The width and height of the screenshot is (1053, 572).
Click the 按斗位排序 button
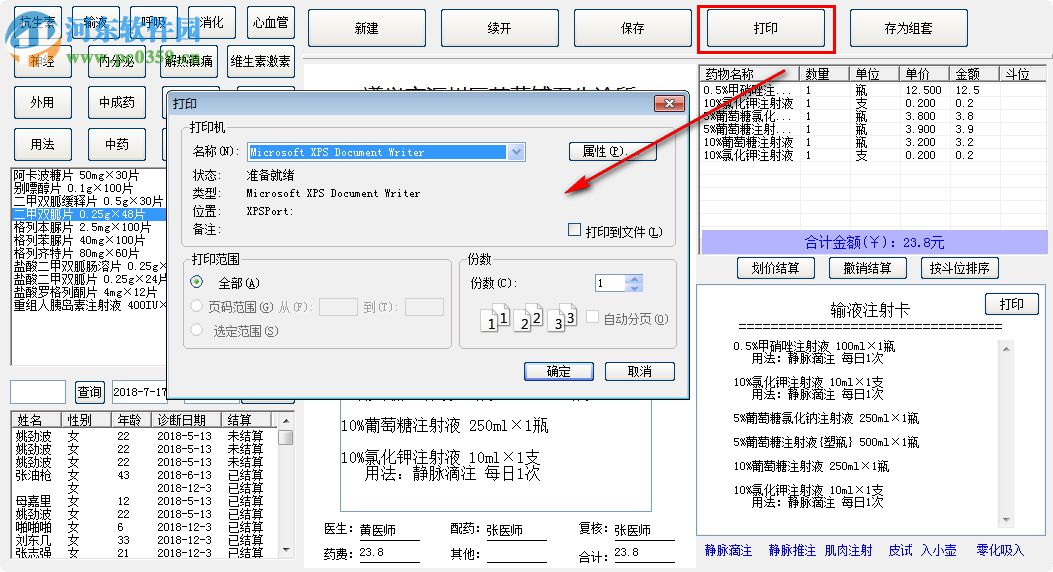[x=960, y=268]
